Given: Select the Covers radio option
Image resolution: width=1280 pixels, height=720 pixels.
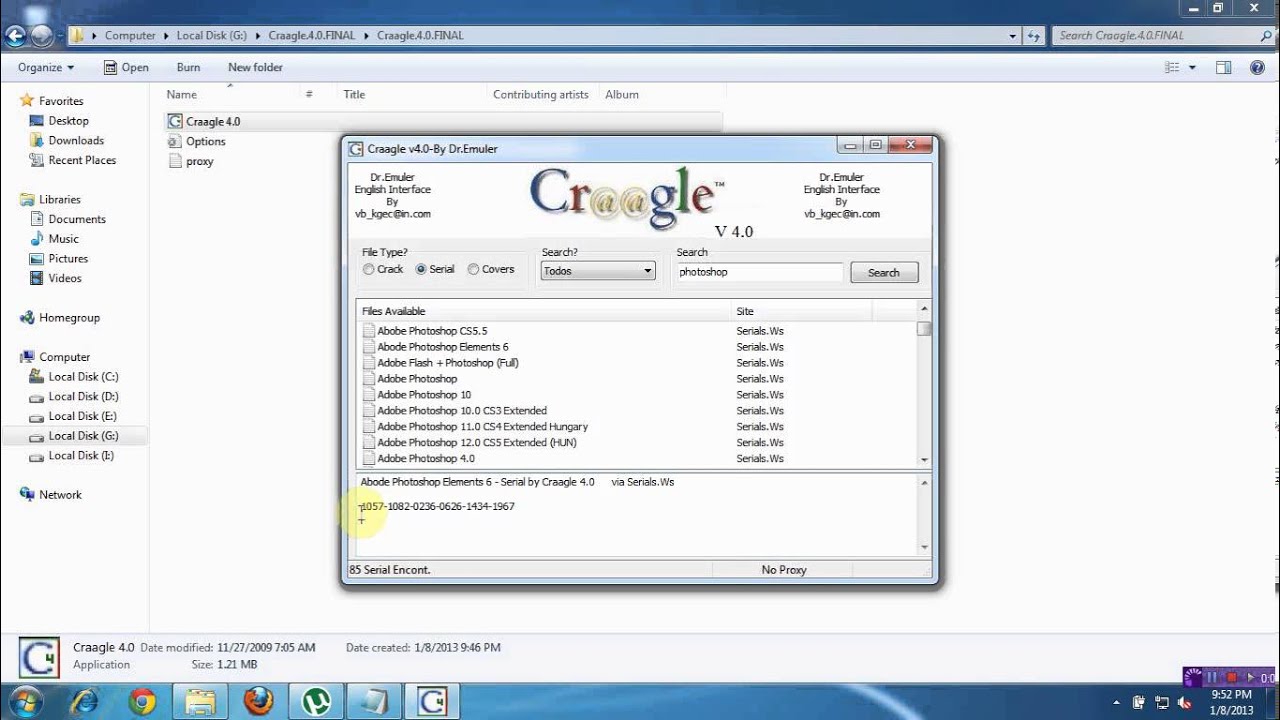Looking at the screenshot, I should pos(474,269).
